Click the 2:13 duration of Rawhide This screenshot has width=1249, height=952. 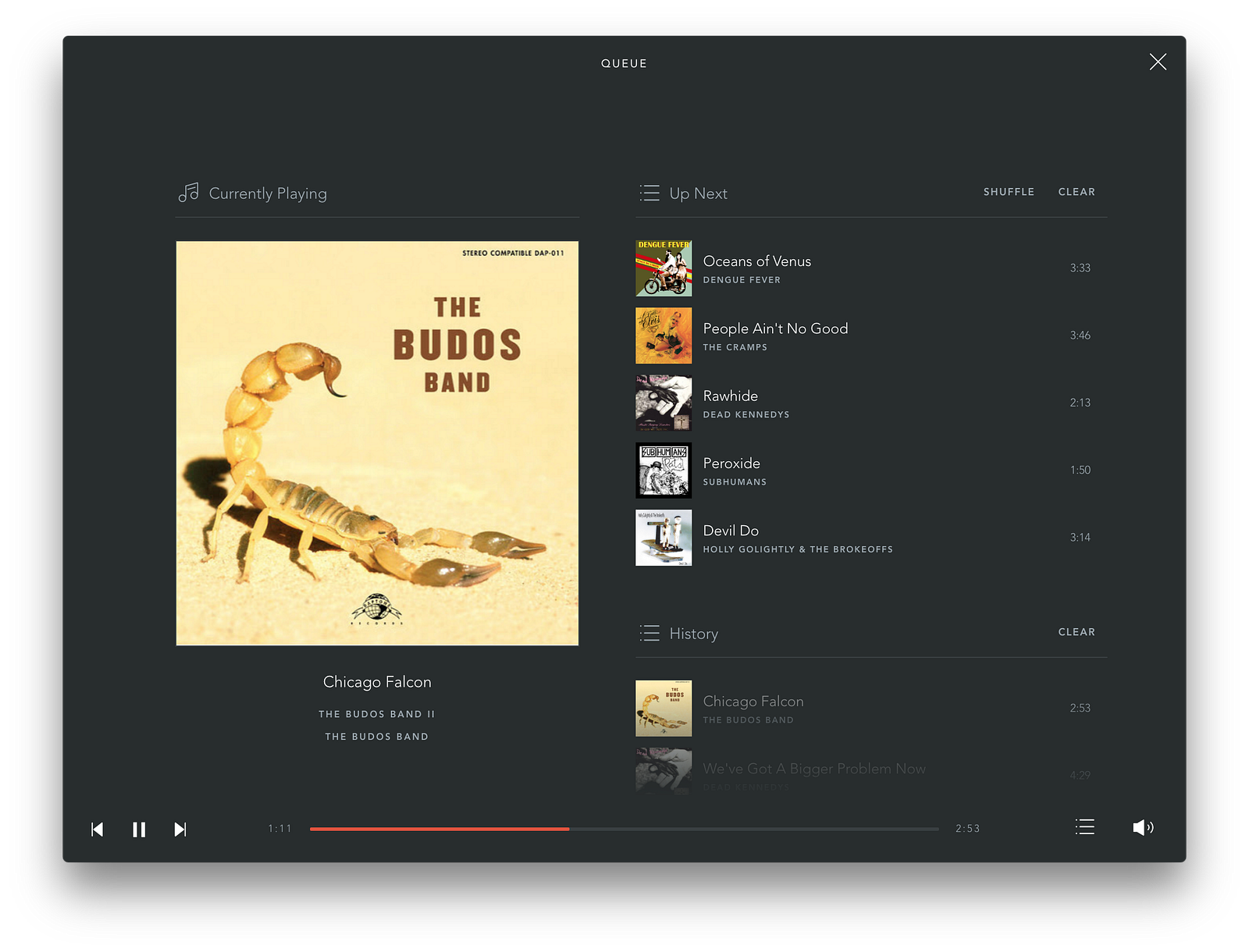[1080, 403]
